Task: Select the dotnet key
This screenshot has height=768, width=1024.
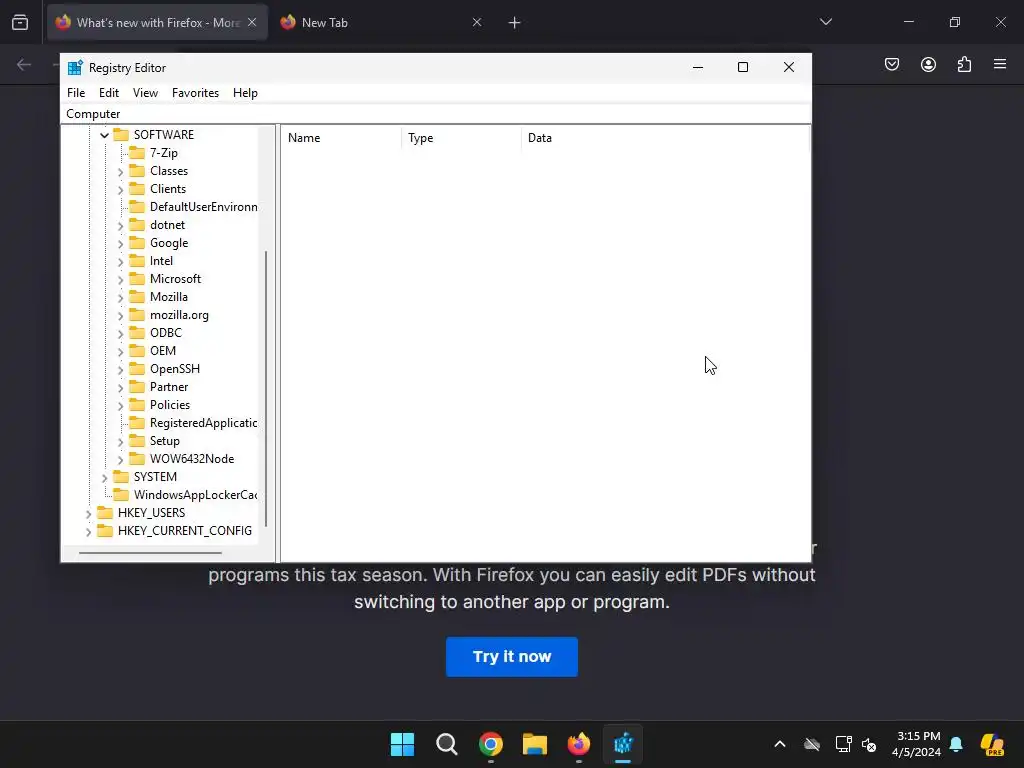Action: pos(167,225)
